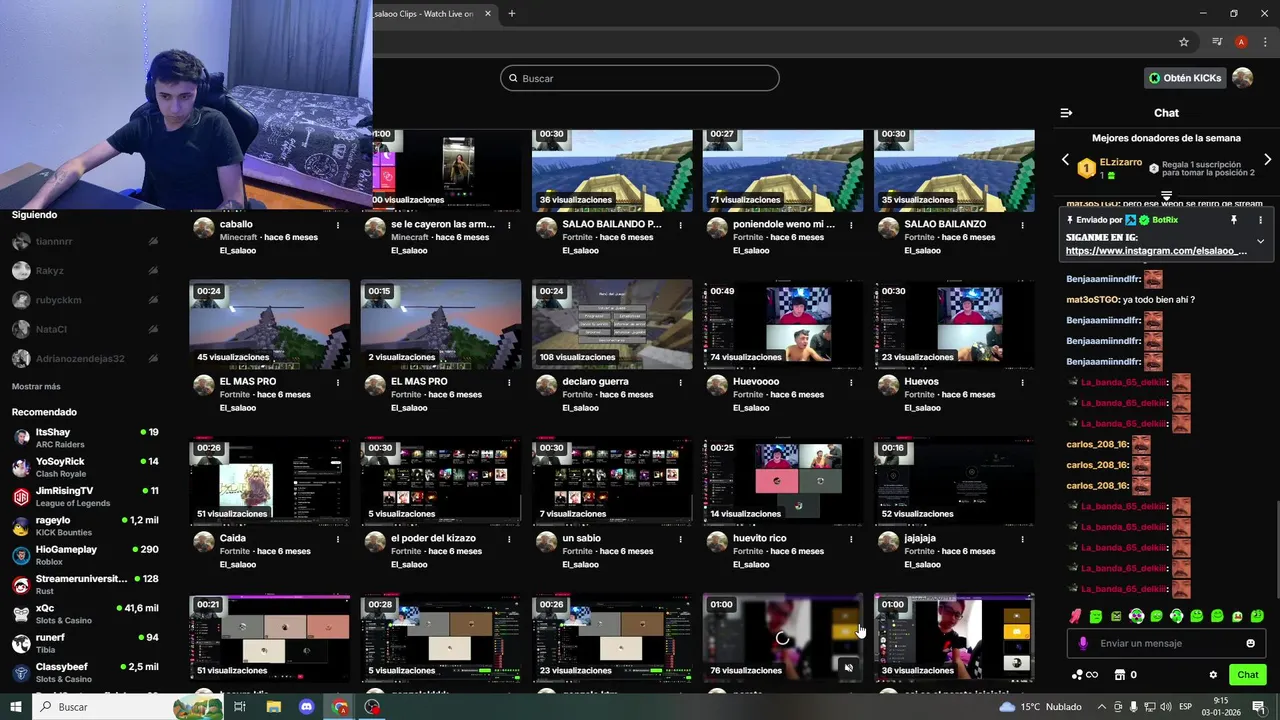Show next top donor with right arrow
Screen dimensions: 1280x720
[1267, 160]
